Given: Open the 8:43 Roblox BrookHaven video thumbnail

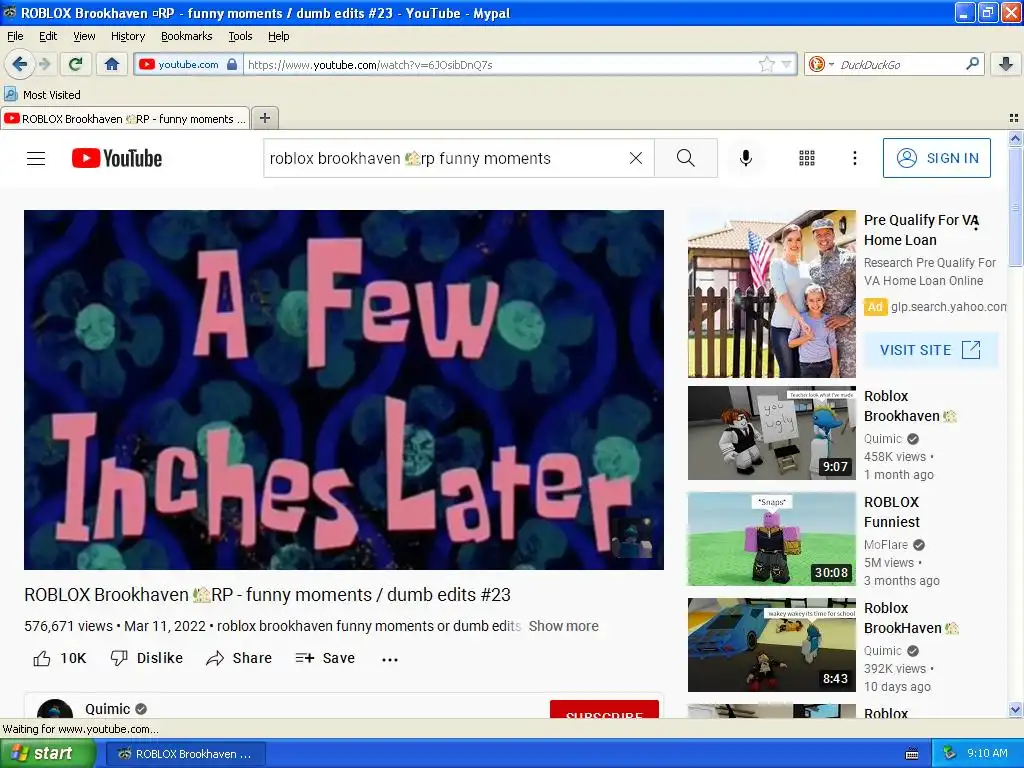Looking at the screenshot, I should (771, 645).
